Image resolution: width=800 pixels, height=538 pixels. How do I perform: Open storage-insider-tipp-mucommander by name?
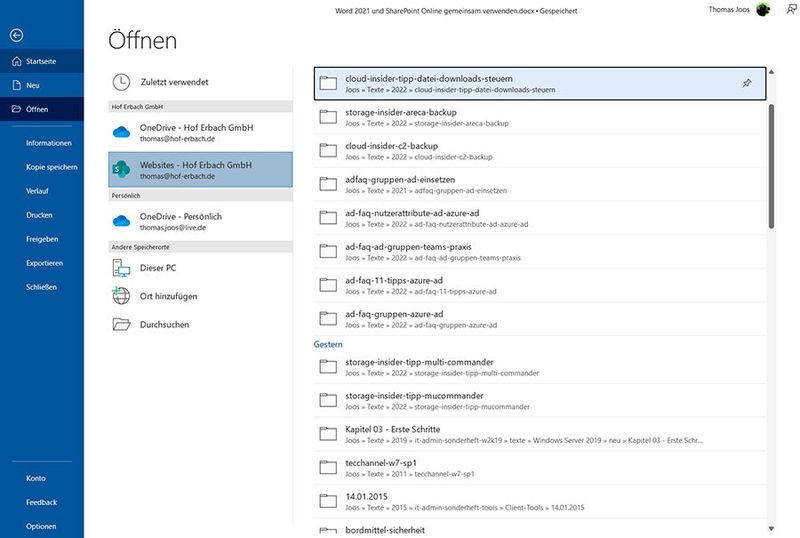(414, 396)
